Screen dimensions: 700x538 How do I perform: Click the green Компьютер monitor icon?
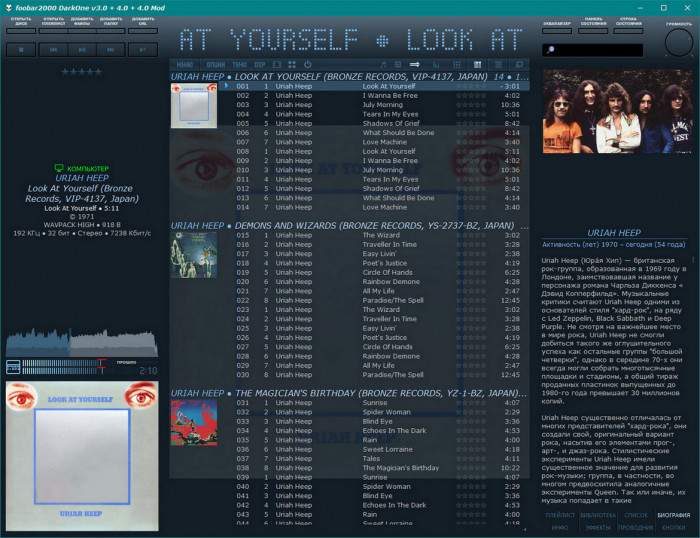pos(58,168)
